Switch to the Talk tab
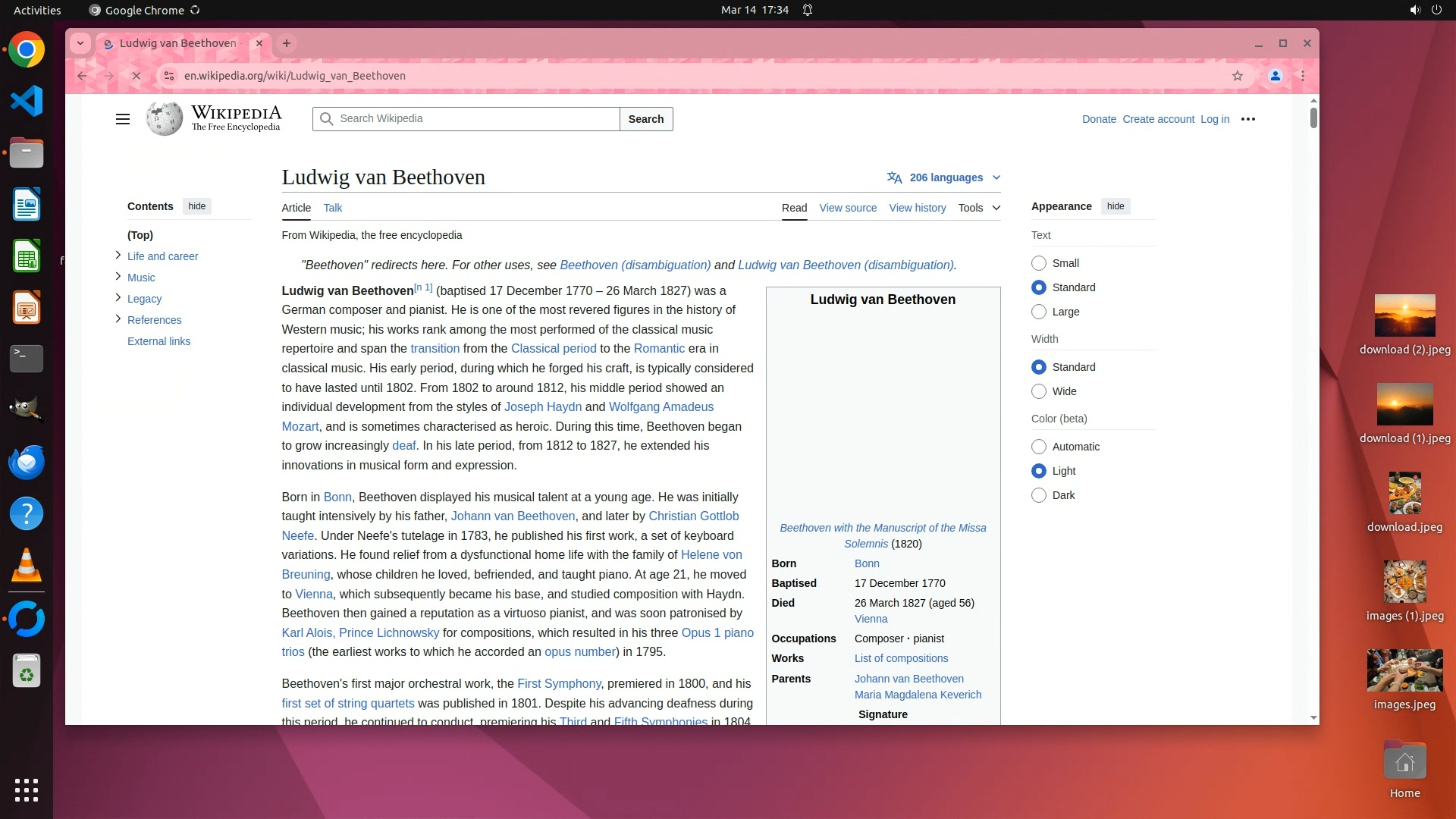 332,208
